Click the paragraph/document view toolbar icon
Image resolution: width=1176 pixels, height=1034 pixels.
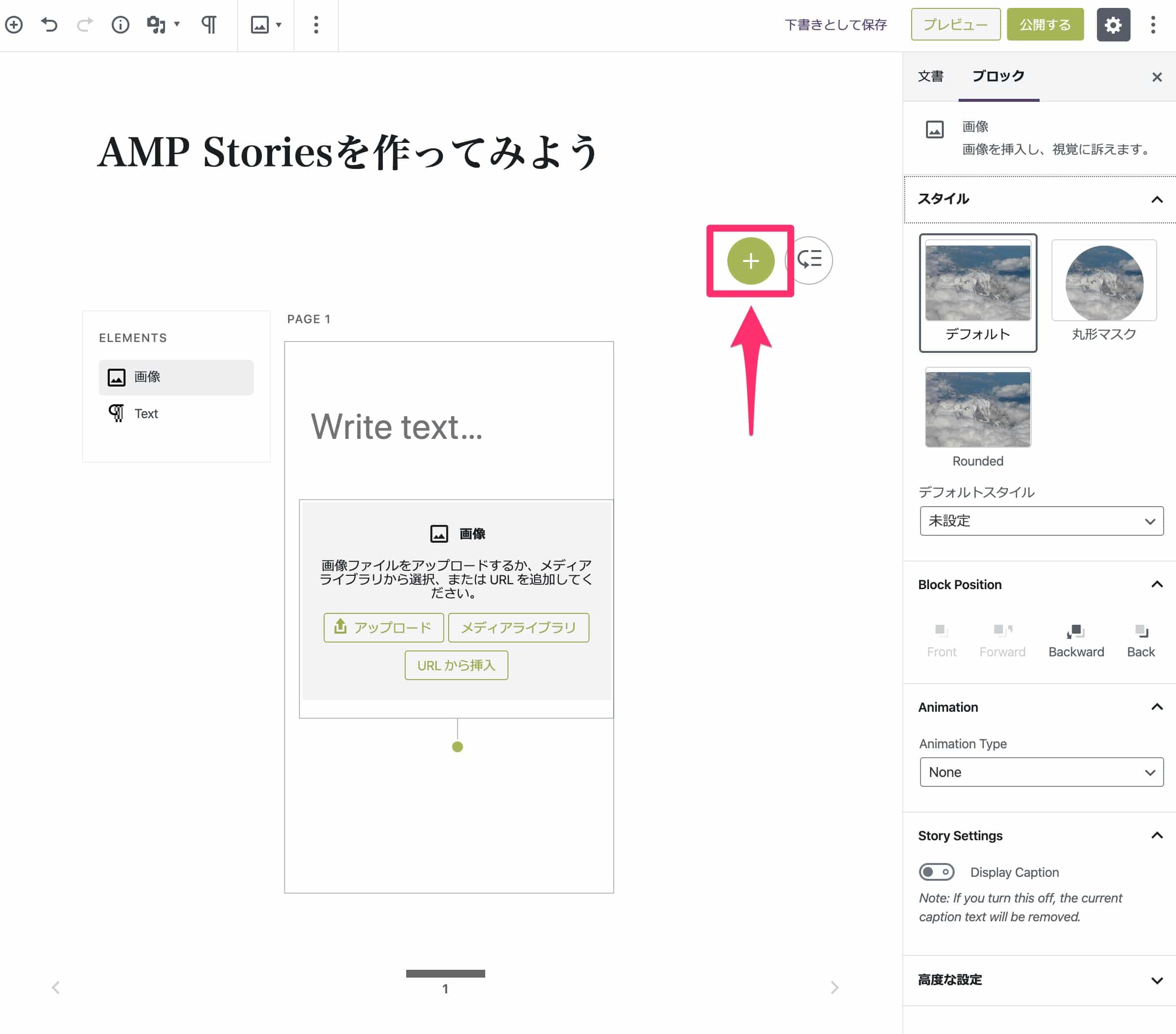click(208, 23)
